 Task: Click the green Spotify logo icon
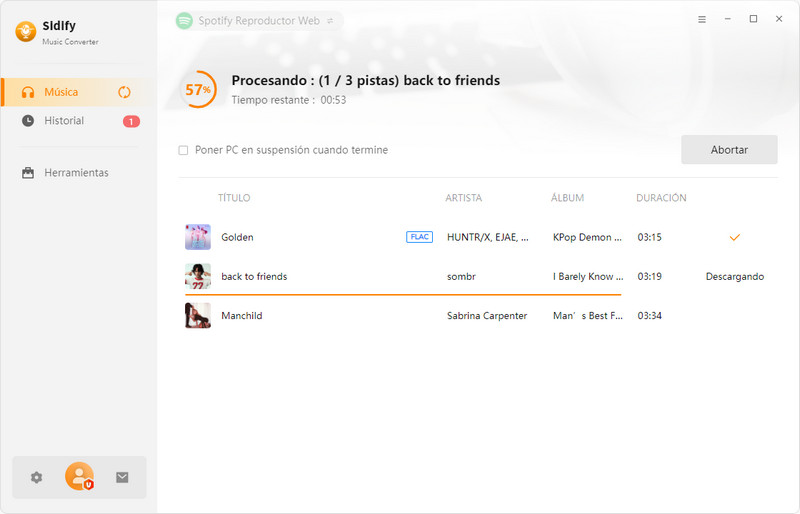184,21
